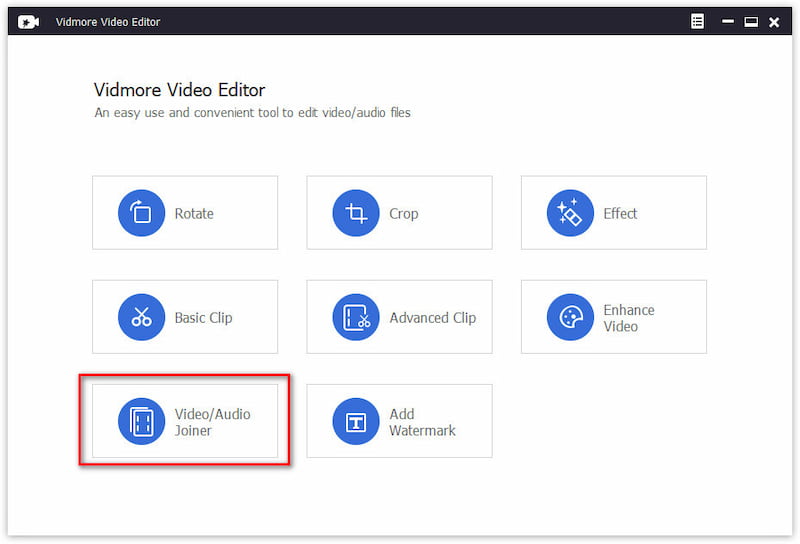This screenshot has width=800, height=544.
Task: Click the Vidmore camera logo in title bar
Action: point(29,22)
